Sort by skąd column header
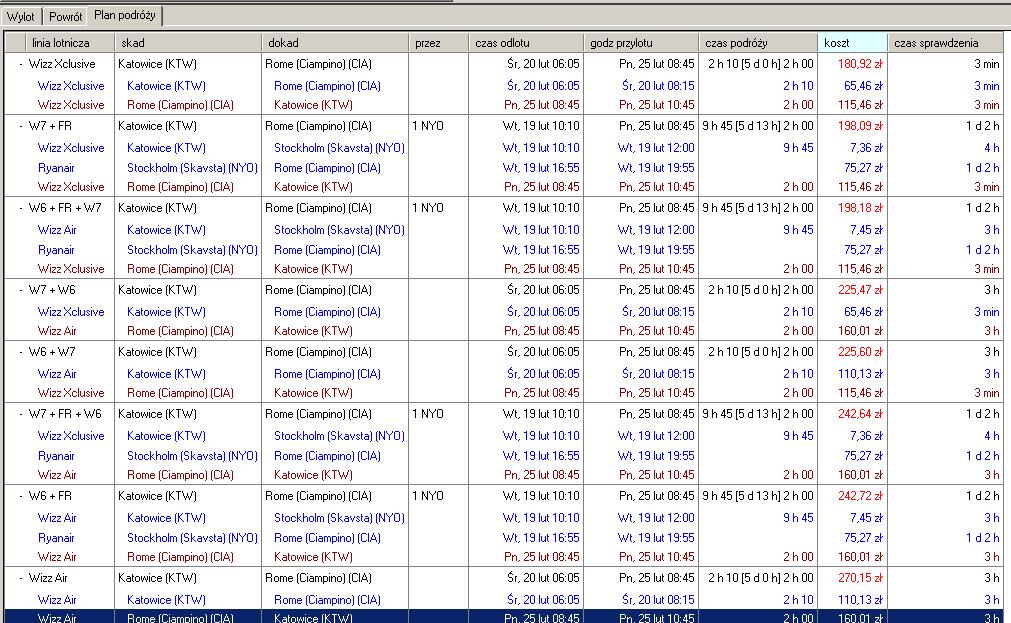 188,43
